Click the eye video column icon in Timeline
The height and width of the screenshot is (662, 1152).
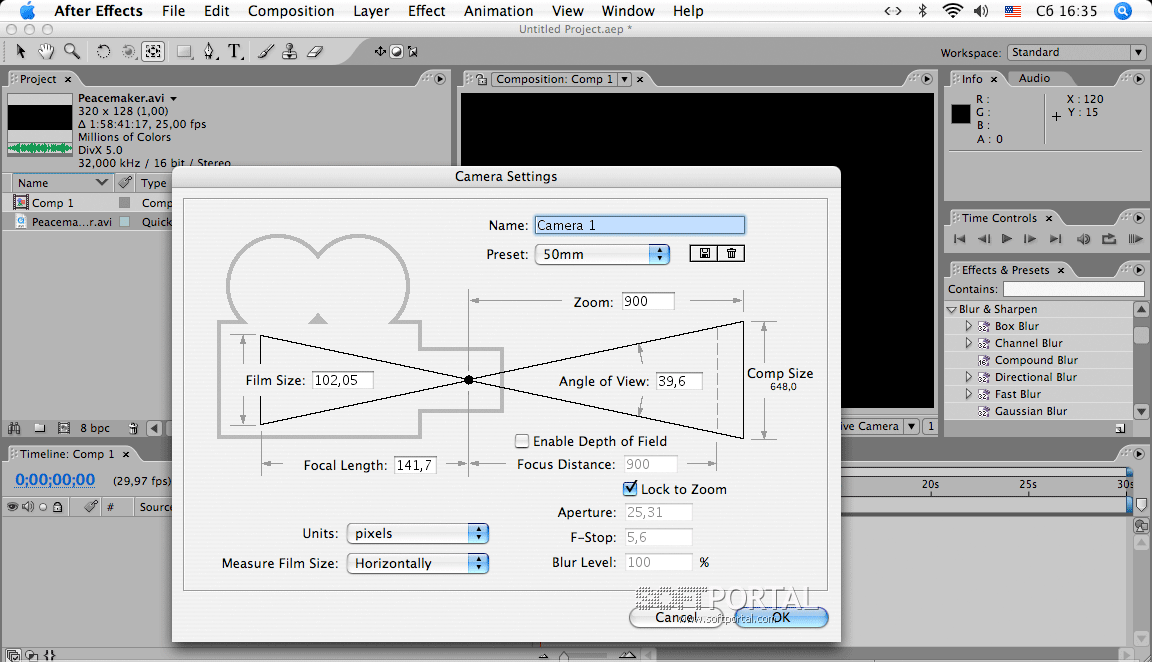[12, 506]
